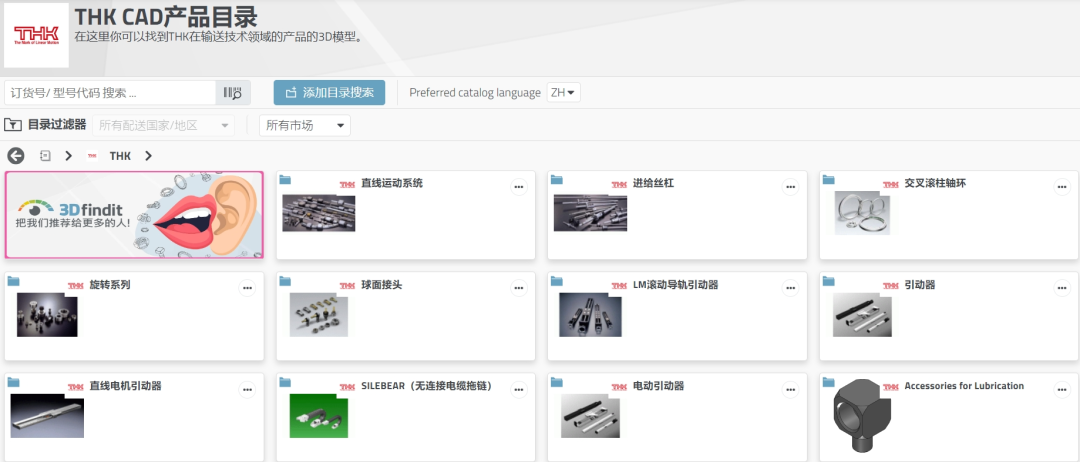The height and width of the screenshot is (462, 1080).
Task: Expand chevron after catalog root icon
Action: coord(68,156)
